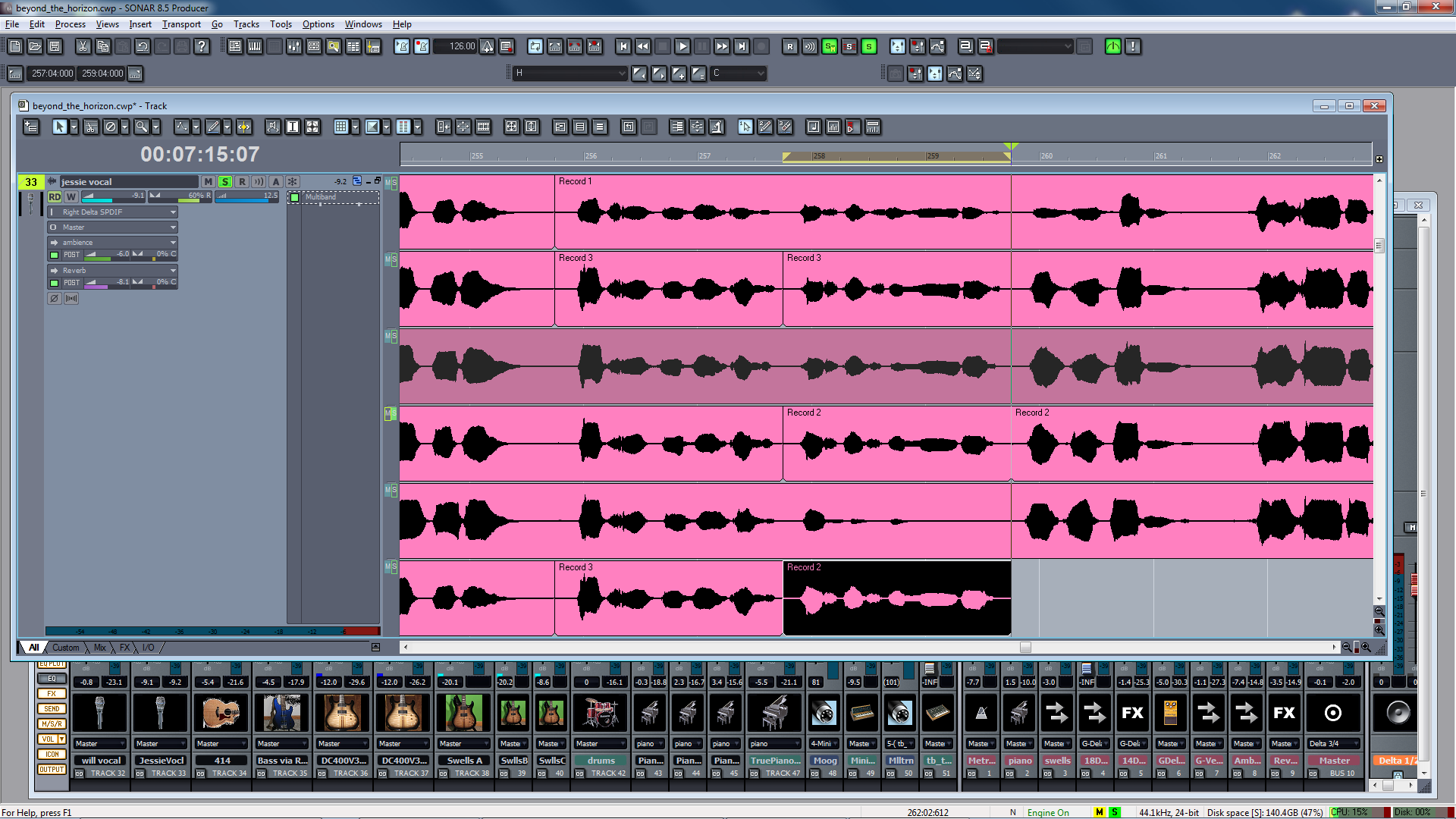
Task: Open the C dropdown in markers toolbar
Action: [739, 74]
